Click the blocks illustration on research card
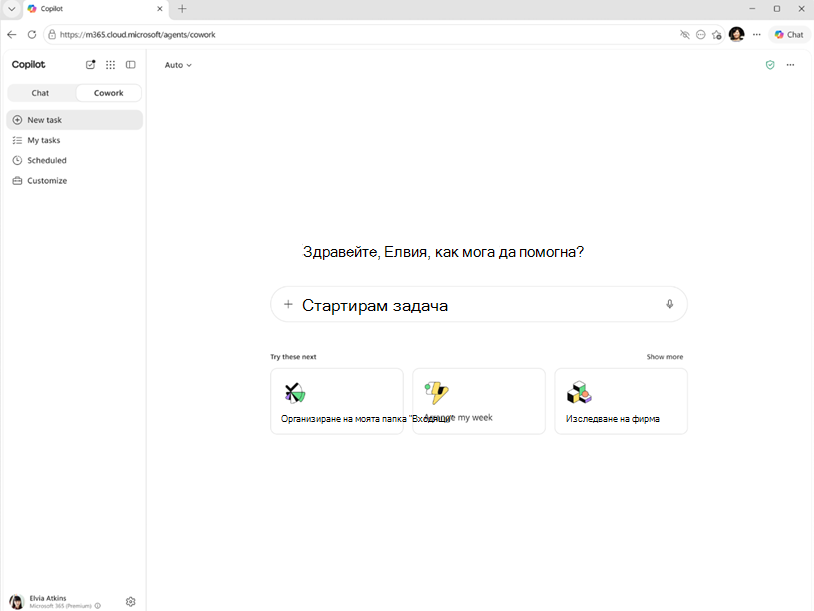 point(579,392)
